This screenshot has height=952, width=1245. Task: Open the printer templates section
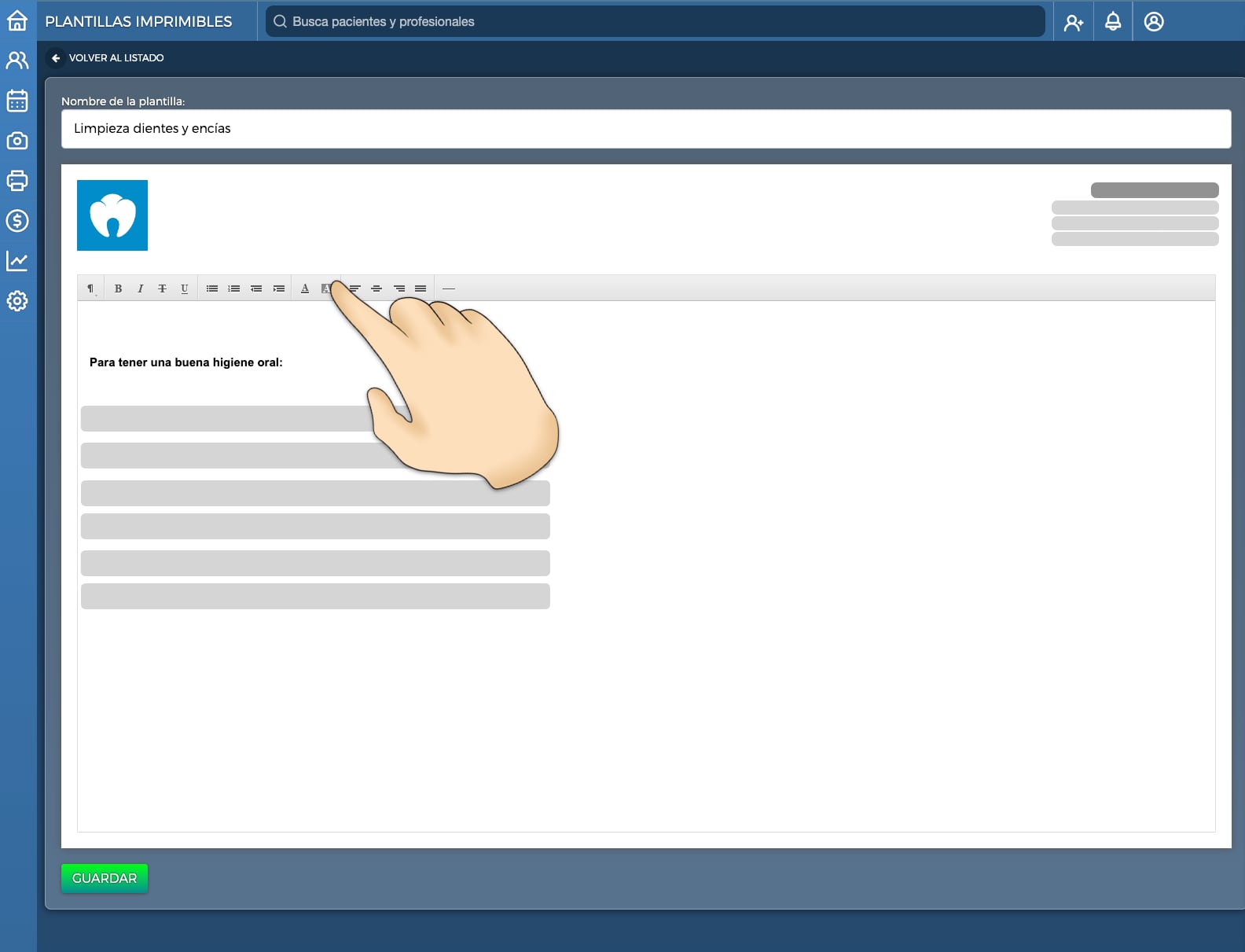[17, 181]
